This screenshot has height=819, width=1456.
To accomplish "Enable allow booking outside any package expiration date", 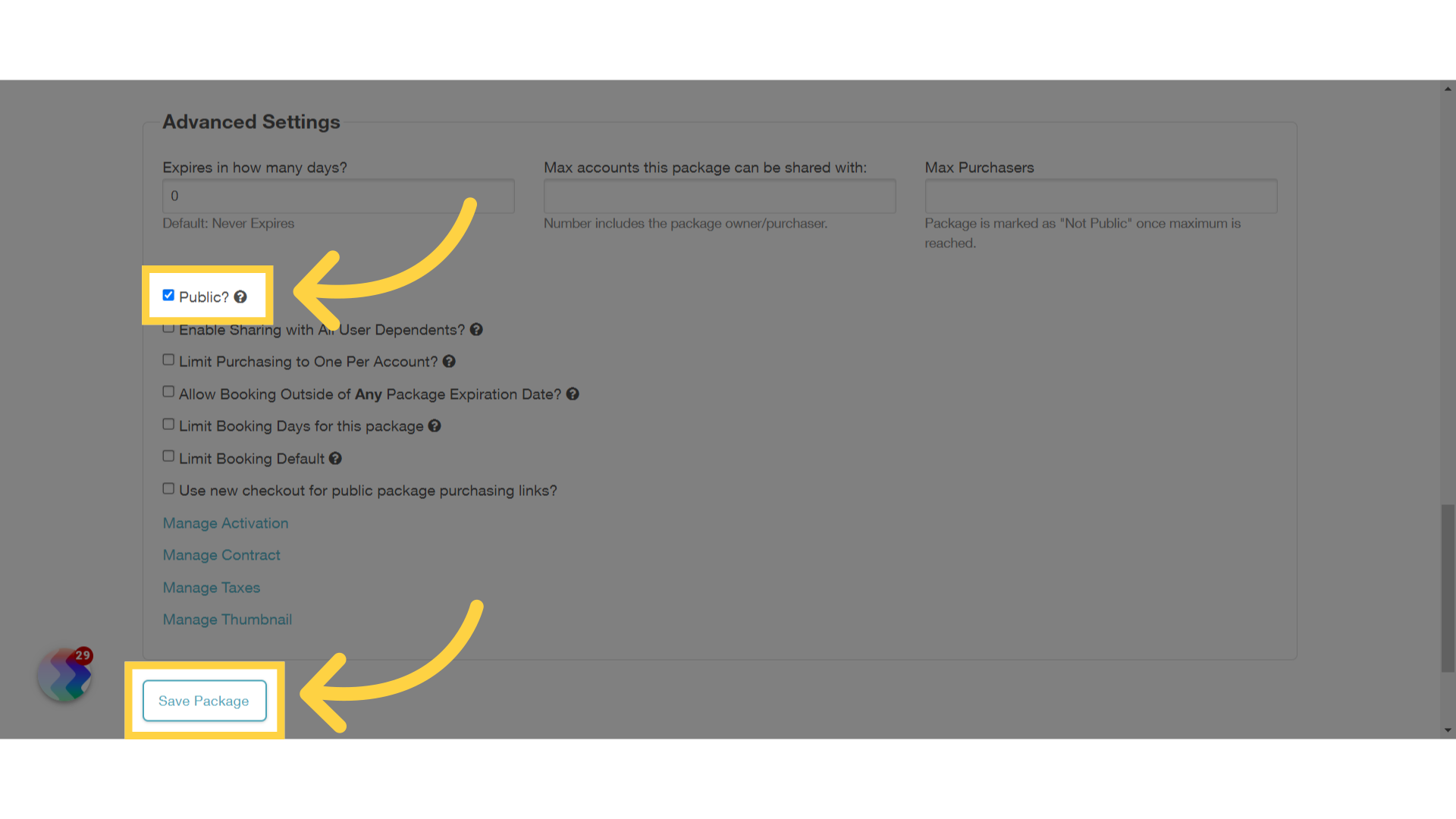I will coord(168,391).
